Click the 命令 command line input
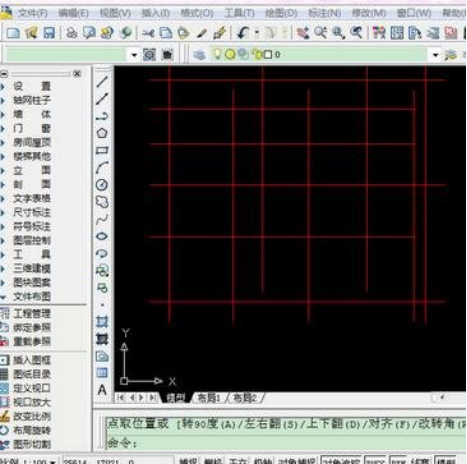 (x=286, y=443)
